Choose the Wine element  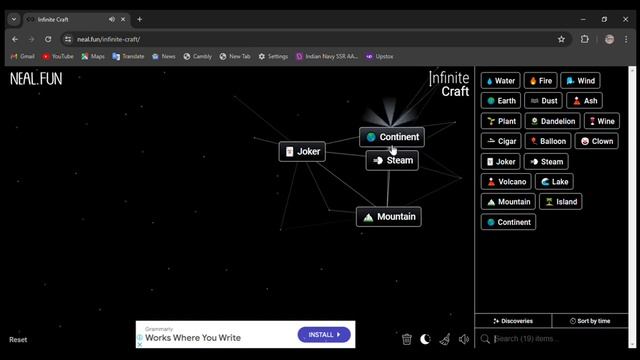(x=602, y=121)
